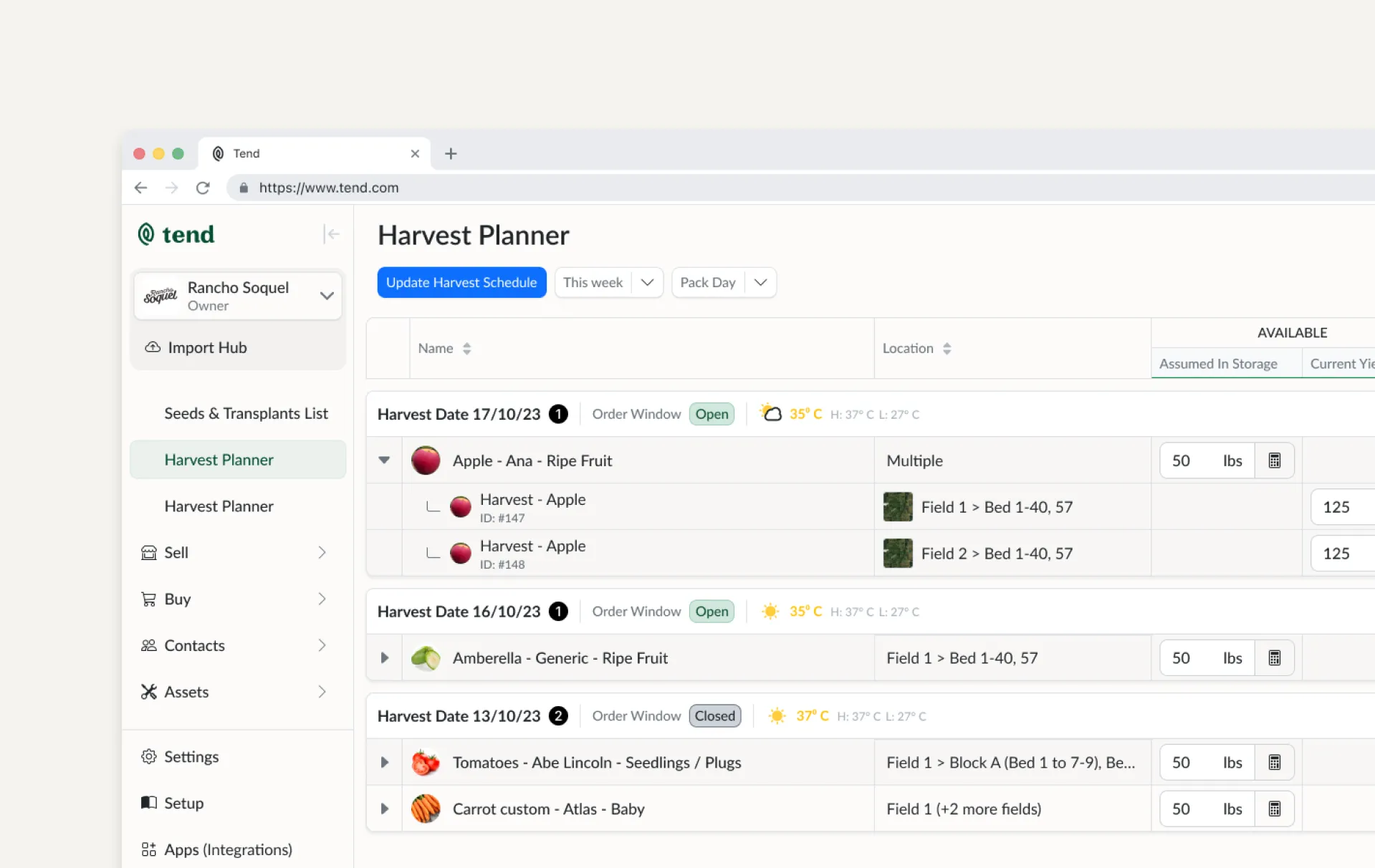The width and height of the screenshot is (1375, 868).
Task: Click the Apps (Integrations) icon
Action: click(148, 849)
